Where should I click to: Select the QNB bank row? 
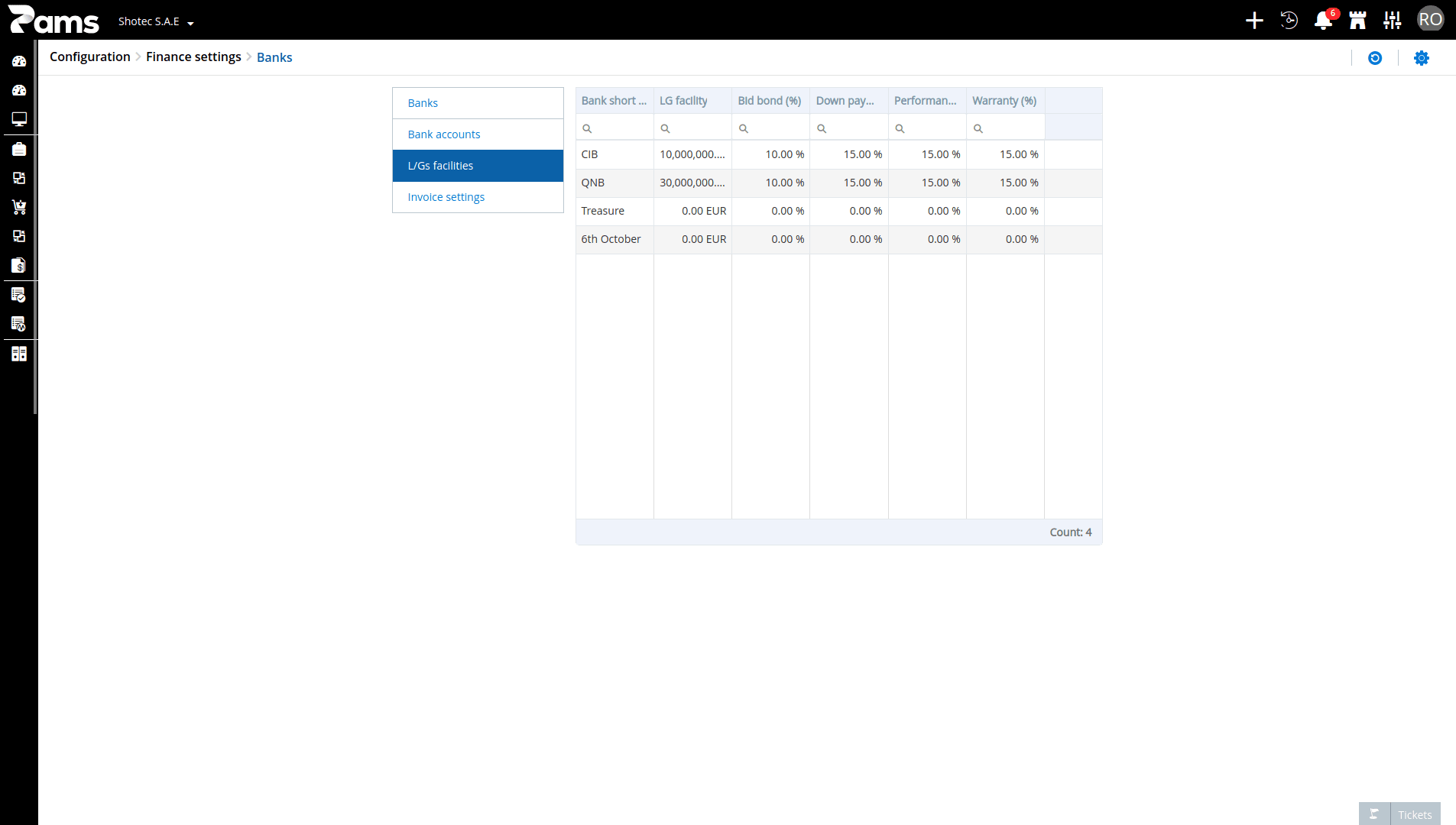pos(838,183)
